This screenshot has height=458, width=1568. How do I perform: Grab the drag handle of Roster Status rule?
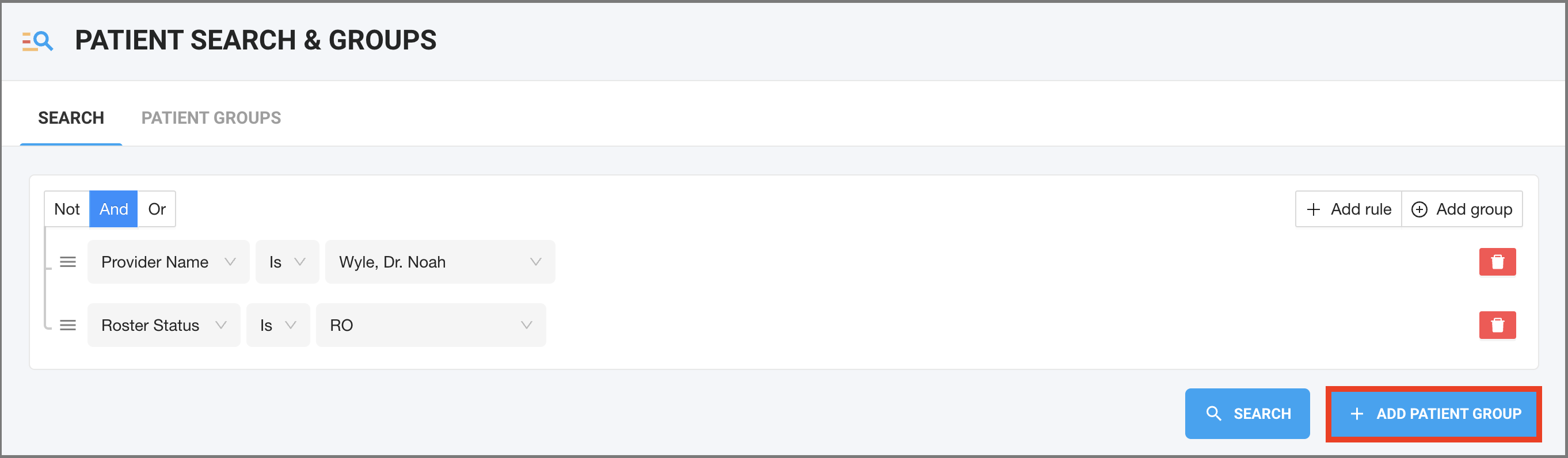pos(67,325)
